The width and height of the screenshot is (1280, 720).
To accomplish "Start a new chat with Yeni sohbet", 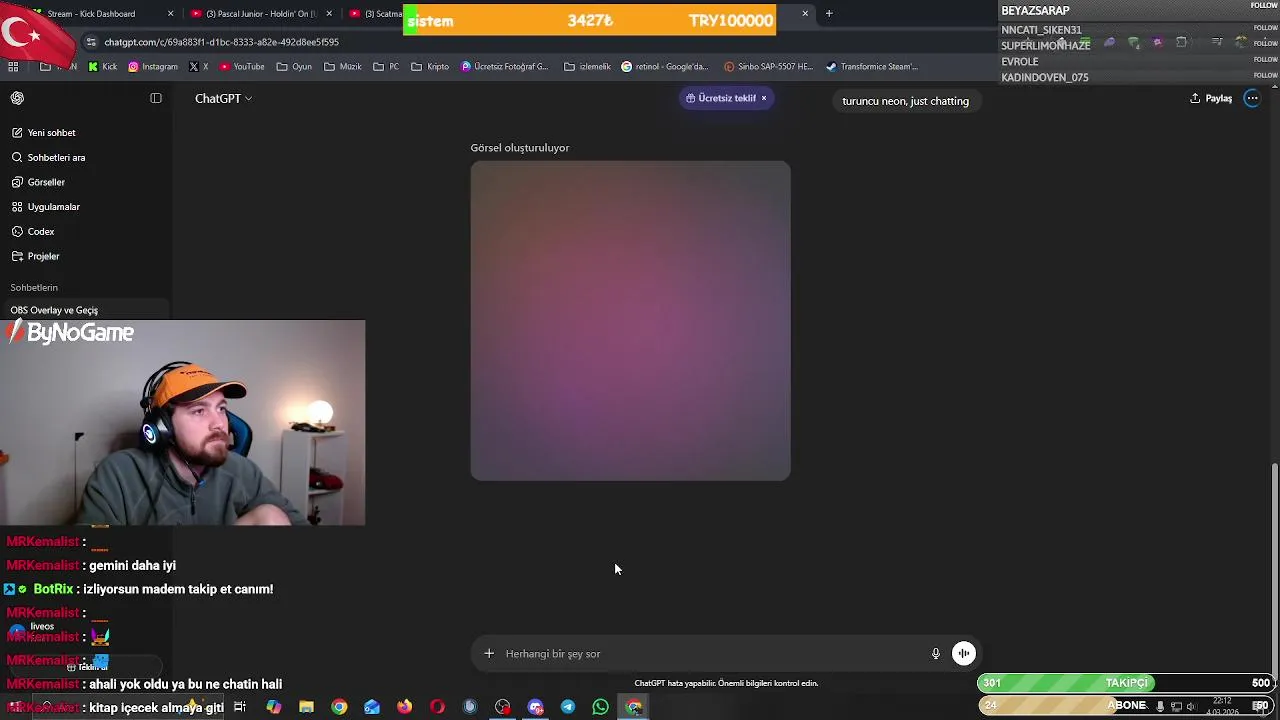I will [x=51, y=133].
